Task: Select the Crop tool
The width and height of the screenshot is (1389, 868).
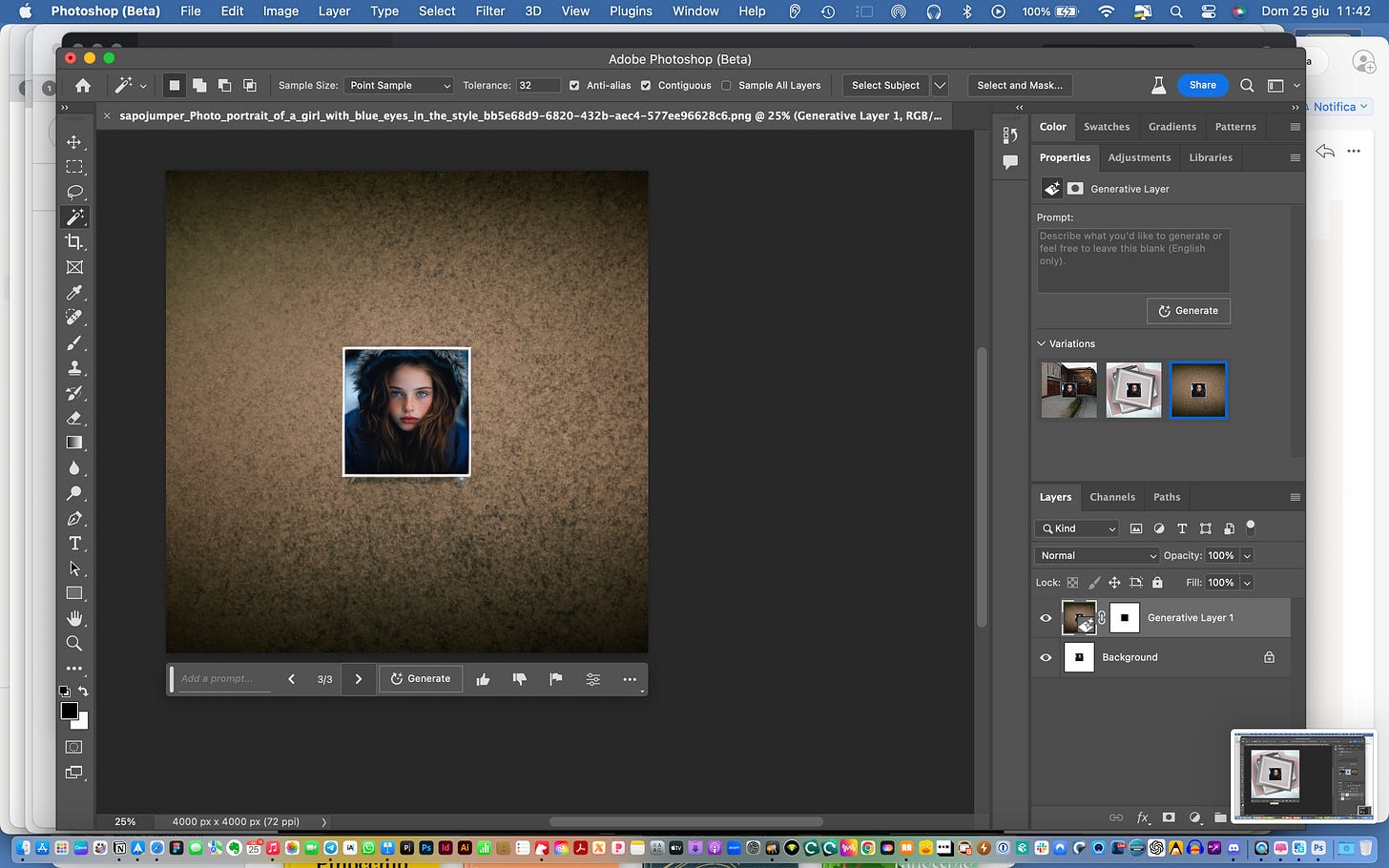Action: coord(74,242)
